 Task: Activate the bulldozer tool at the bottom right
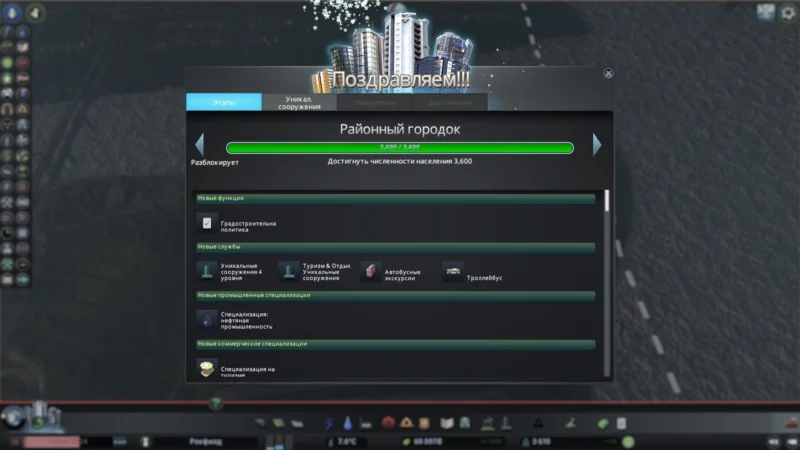tap(792, 422)
